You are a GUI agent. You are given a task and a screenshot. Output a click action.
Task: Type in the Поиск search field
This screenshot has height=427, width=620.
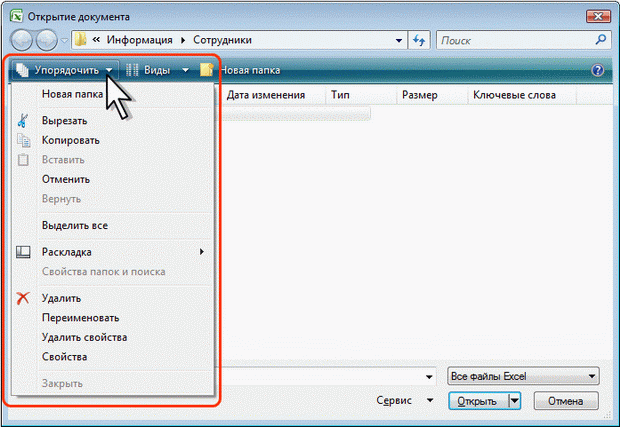coord(512,40)
